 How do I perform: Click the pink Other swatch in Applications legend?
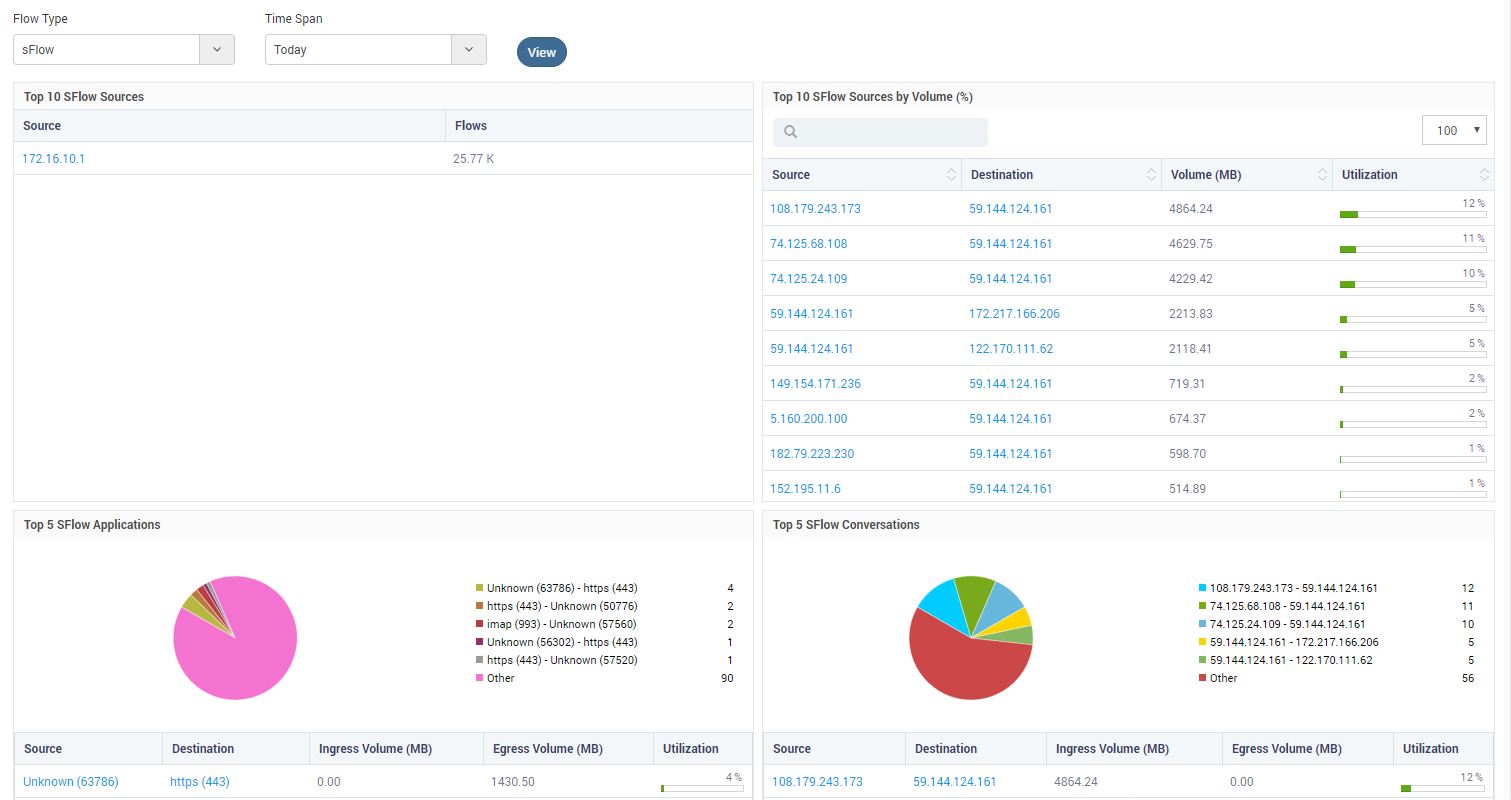479,678
